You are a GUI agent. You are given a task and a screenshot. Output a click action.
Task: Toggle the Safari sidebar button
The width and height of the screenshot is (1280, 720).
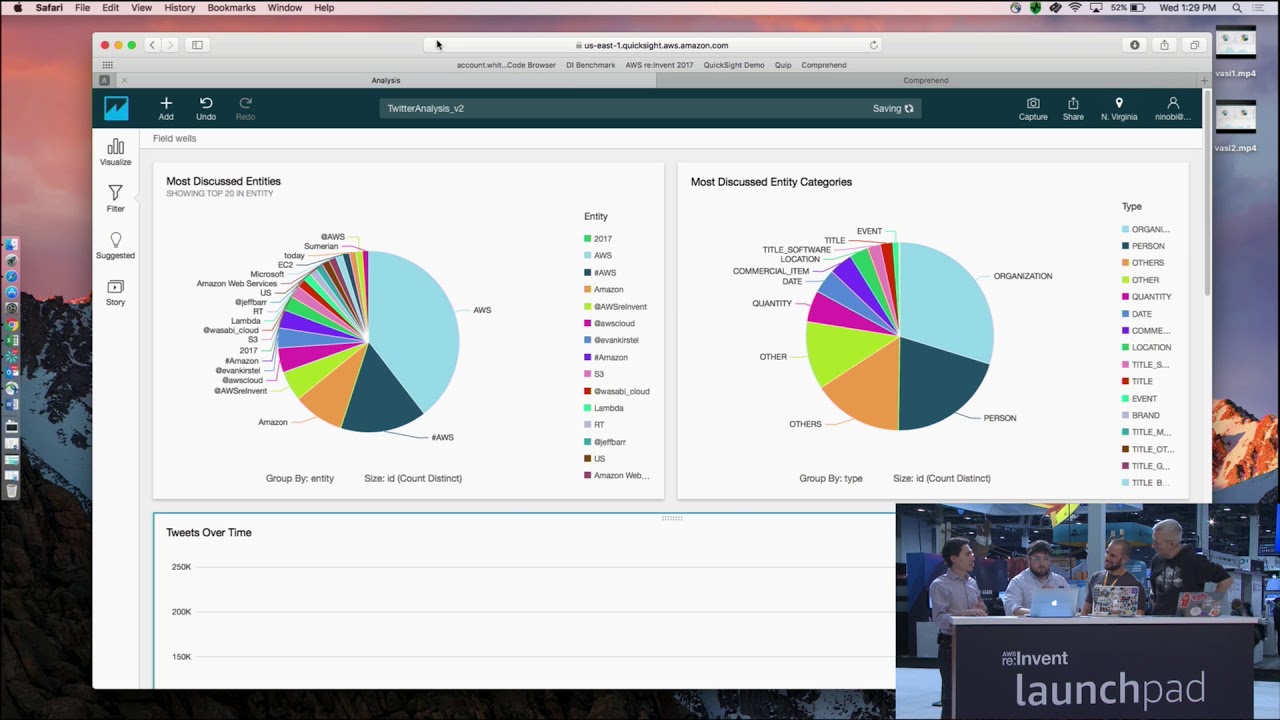tap(197, 45)
